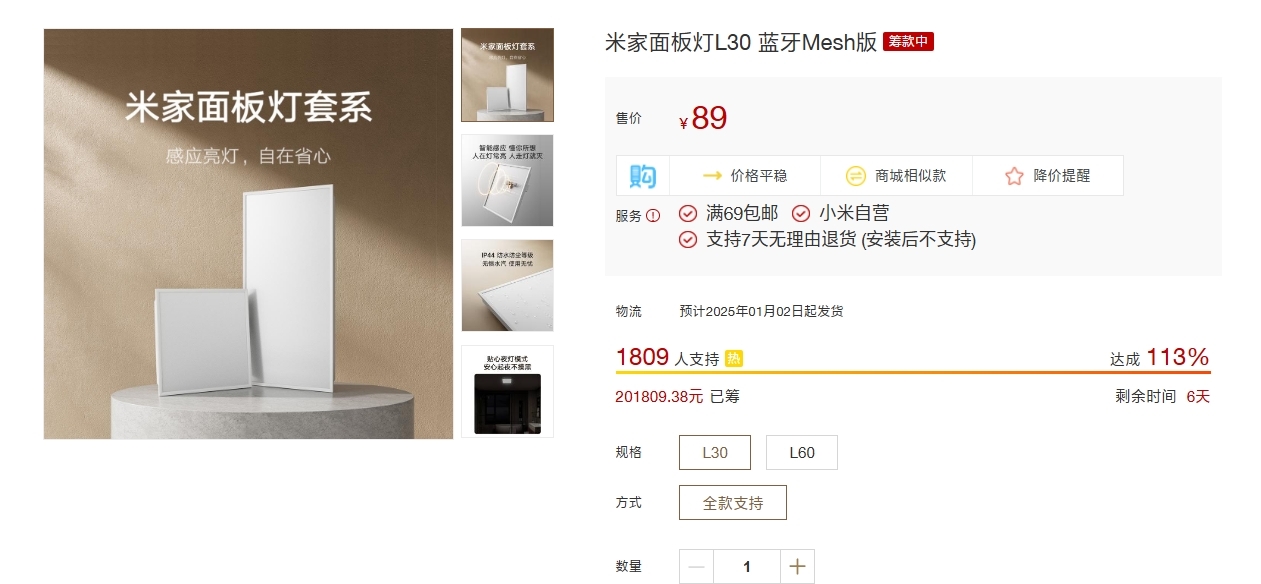Open the 商城相似款 similar items tab

click(896, 176)
